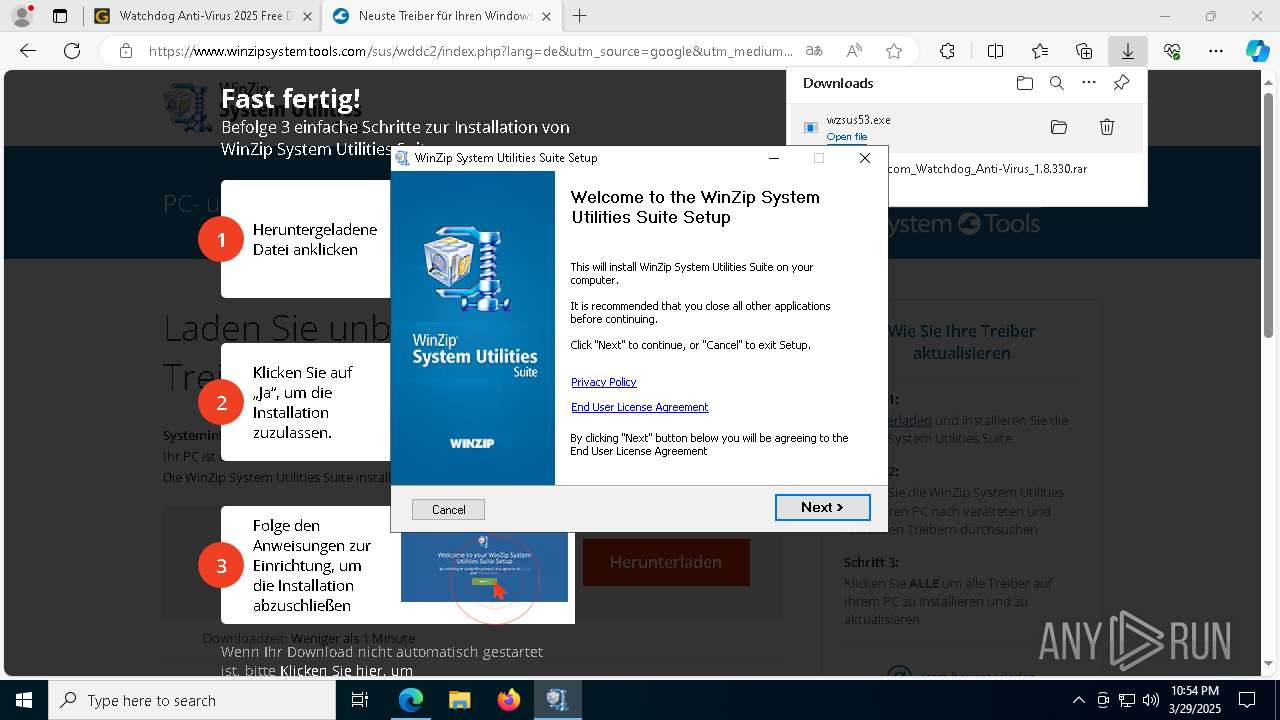Open the notification center
This screenshot has width=1280, height=720.
click(x=1247, y=700)
